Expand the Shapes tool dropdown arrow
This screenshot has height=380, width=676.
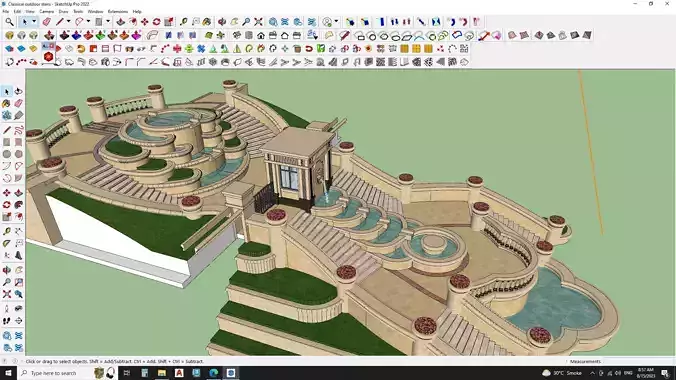108,22
